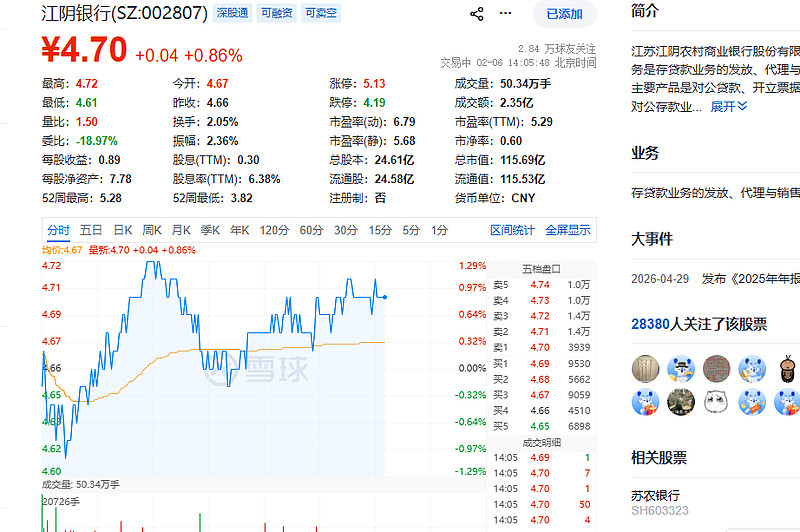Click the 五档盘口 header
This screenshot has width=800, height=532.
pyautogui.click(x=541, y=269)
